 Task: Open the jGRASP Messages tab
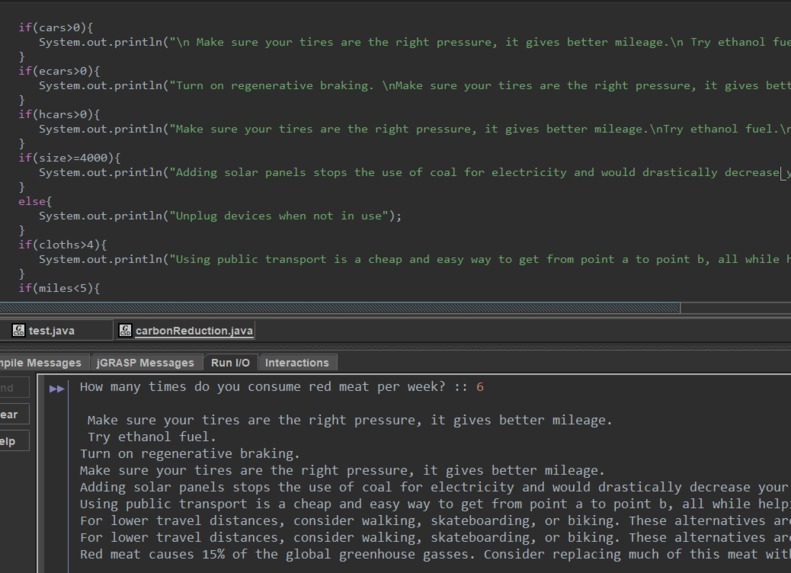[x=145, y=363]
